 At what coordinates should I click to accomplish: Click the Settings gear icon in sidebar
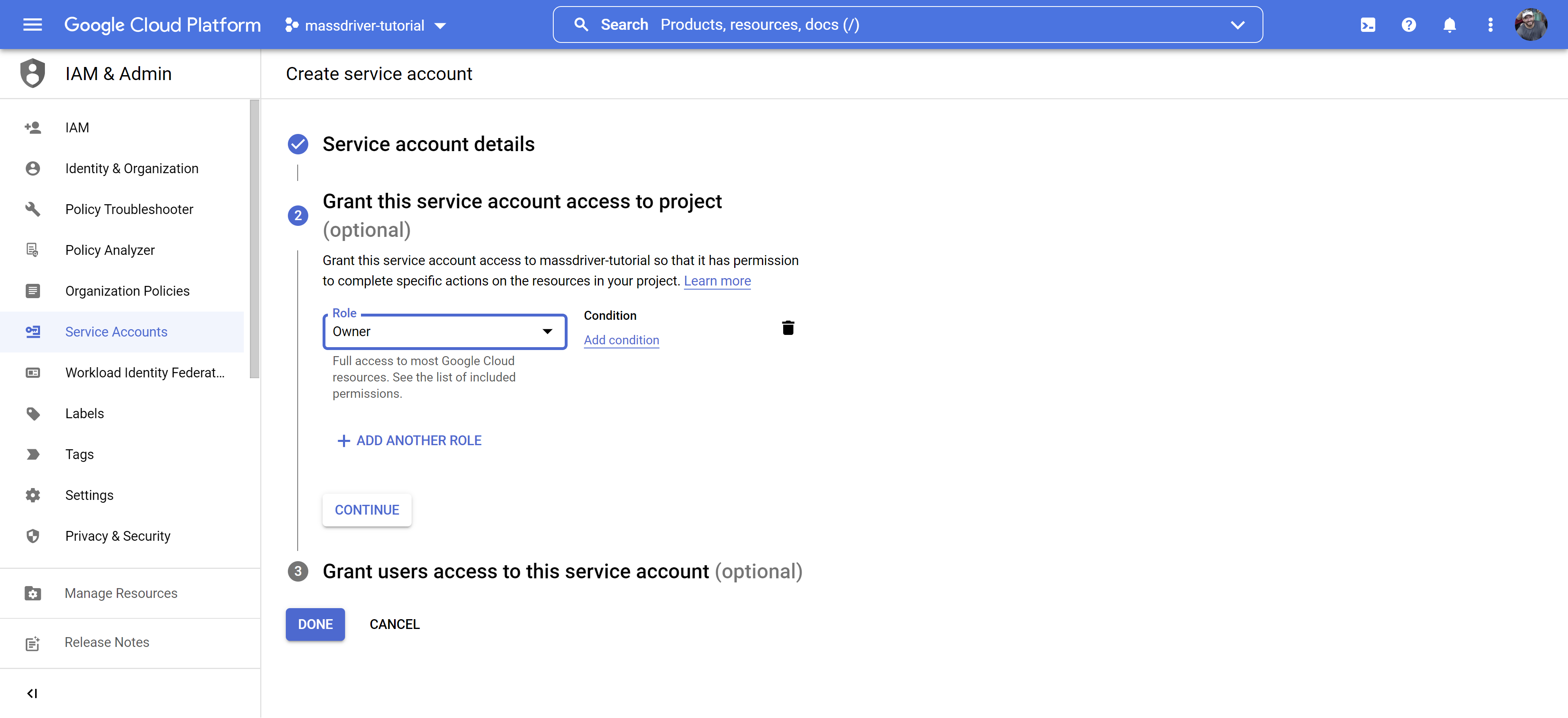(33, 495)
